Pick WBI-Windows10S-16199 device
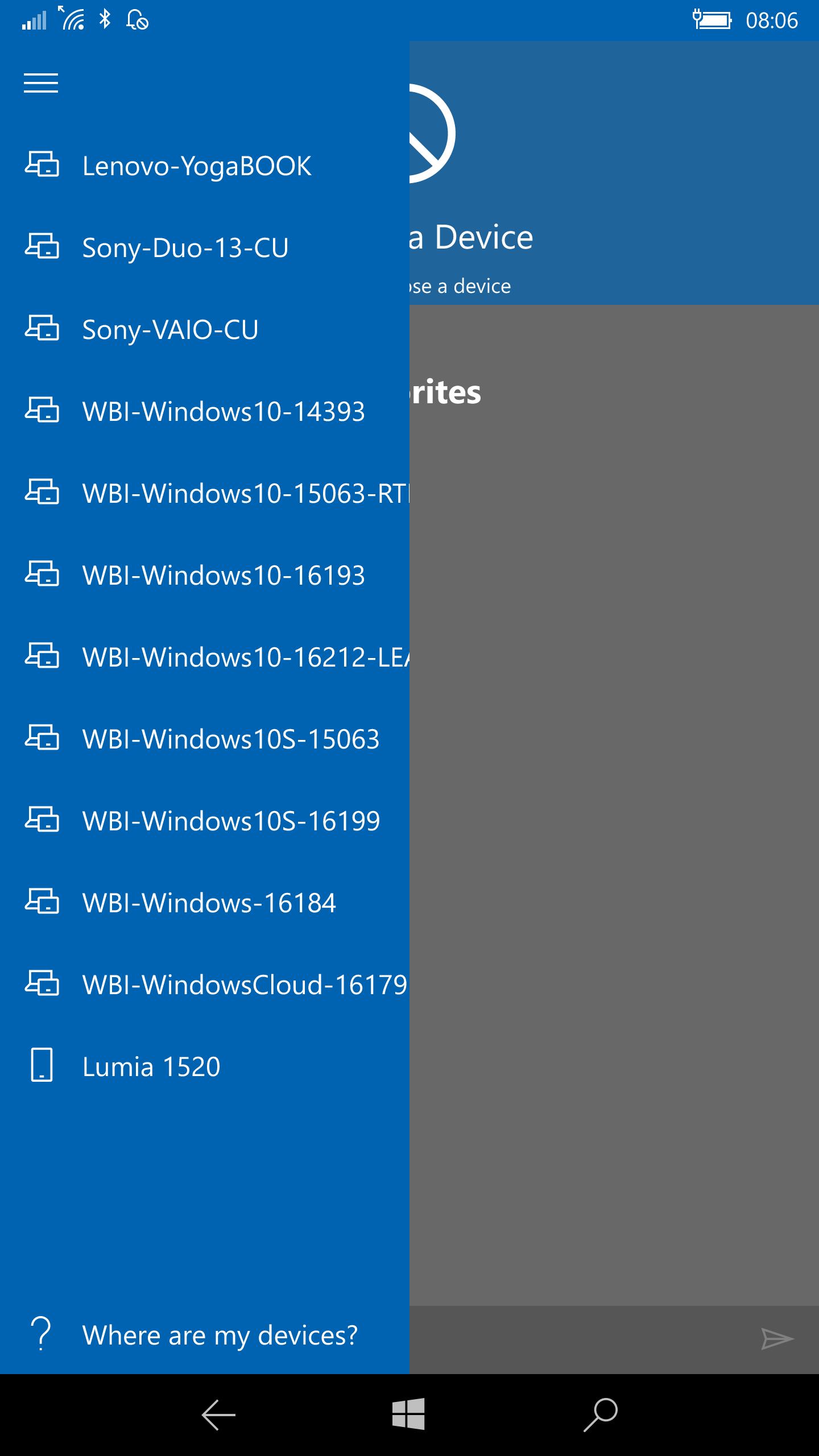819x1456 pixels. click(x=205, y=821)
